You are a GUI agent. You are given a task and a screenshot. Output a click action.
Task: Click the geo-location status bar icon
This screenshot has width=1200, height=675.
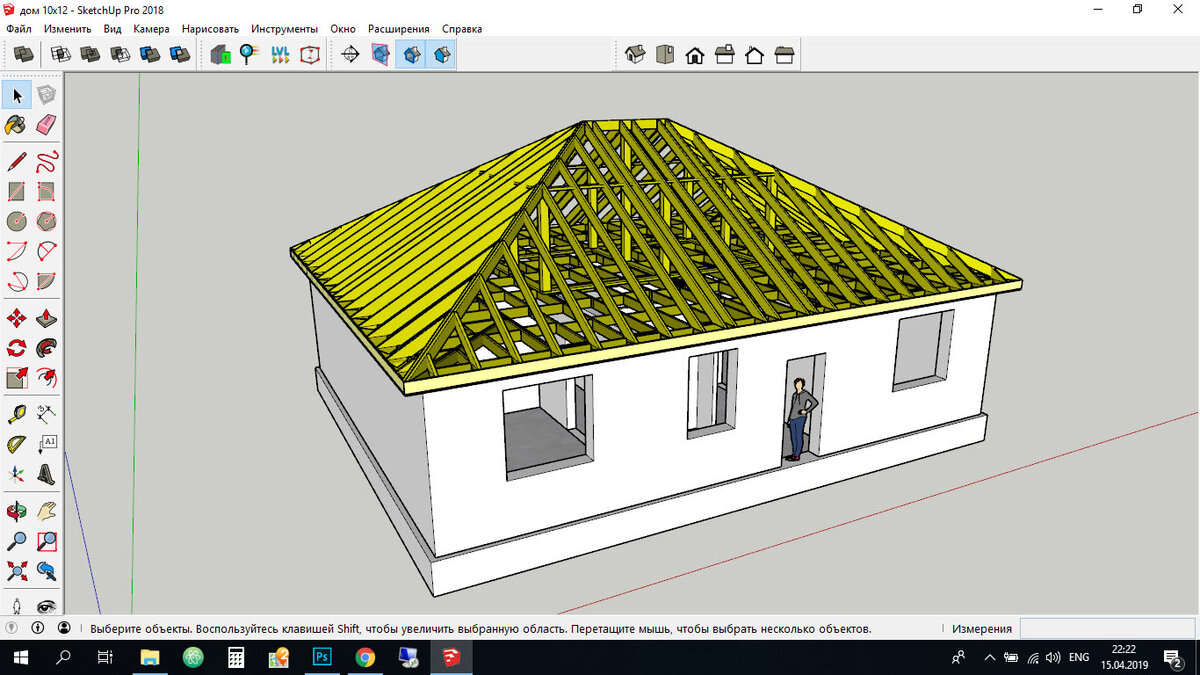(x=12, y=629)
